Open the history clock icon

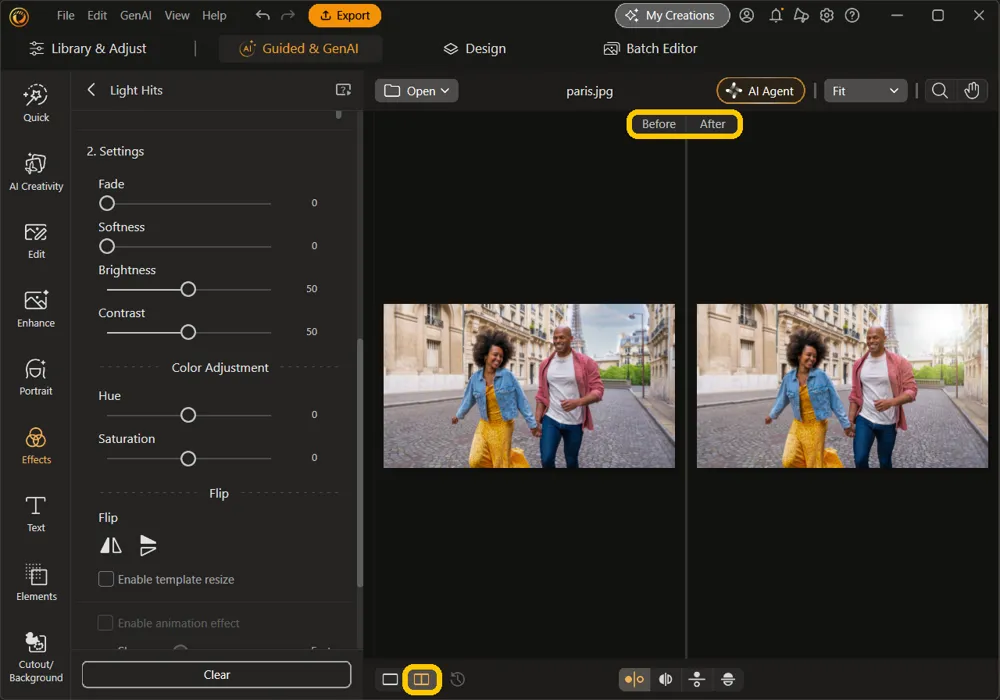[457, 679]
